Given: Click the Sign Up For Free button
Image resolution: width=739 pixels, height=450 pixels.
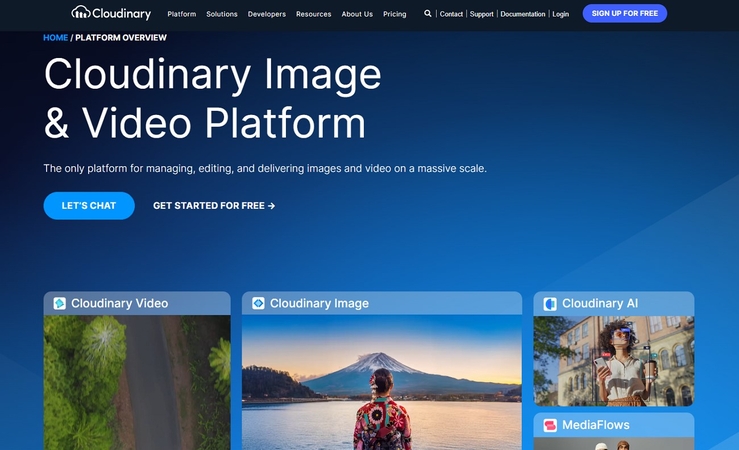Looking at the screenshot, I should click(x=624, y=13).
